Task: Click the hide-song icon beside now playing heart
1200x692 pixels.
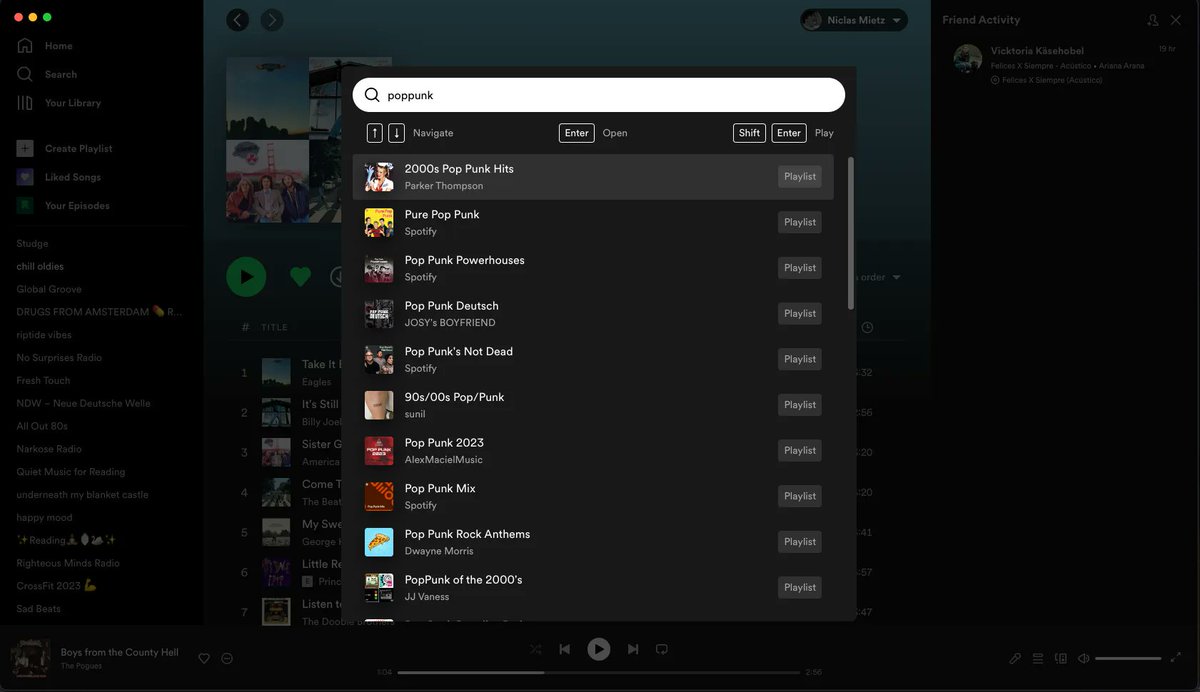Action: pos(227,658)
